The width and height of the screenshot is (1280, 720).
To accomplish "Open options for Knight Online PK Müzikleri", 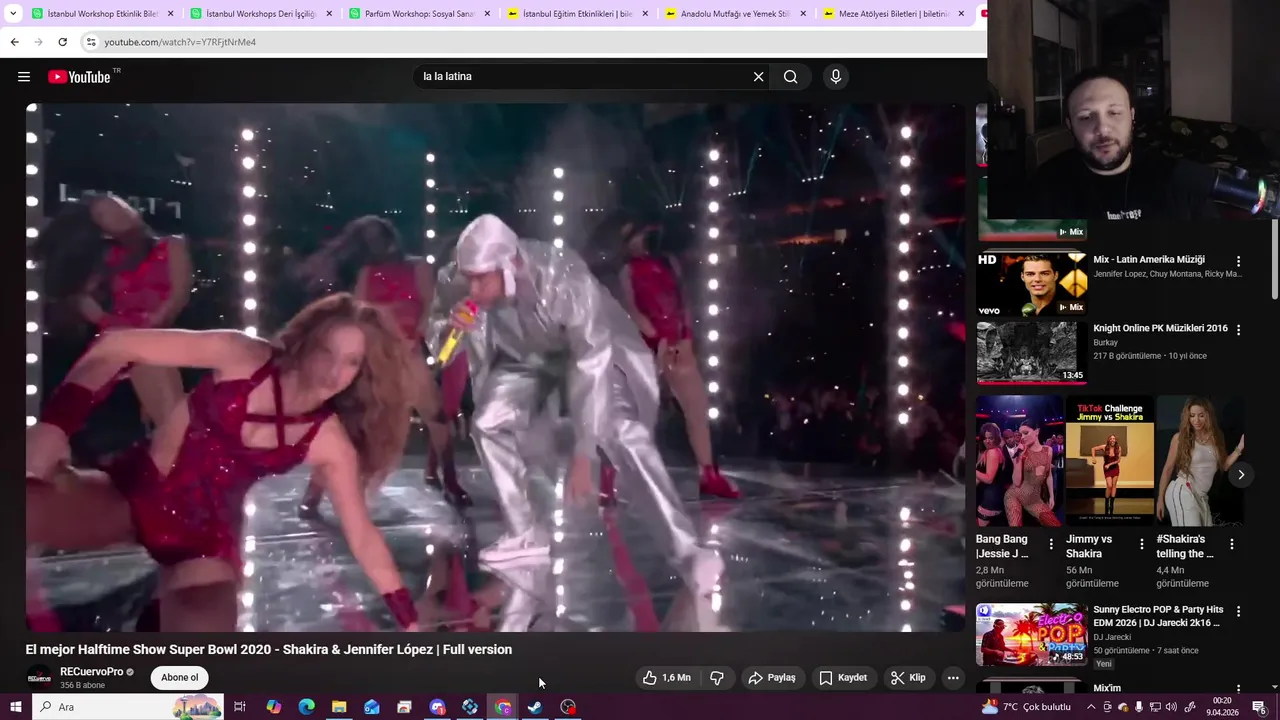I will (x=1238, y=330).
